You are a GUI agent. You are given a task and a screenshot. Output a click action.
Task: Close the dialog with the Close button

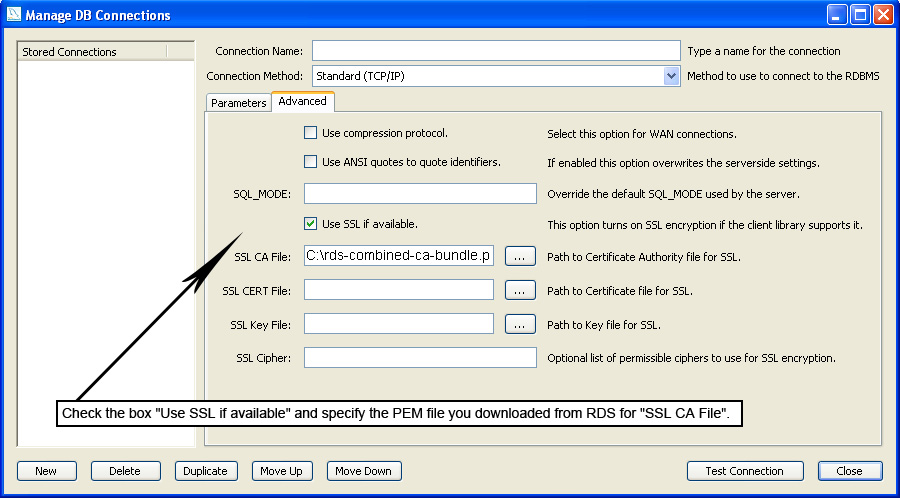[850, 471]
